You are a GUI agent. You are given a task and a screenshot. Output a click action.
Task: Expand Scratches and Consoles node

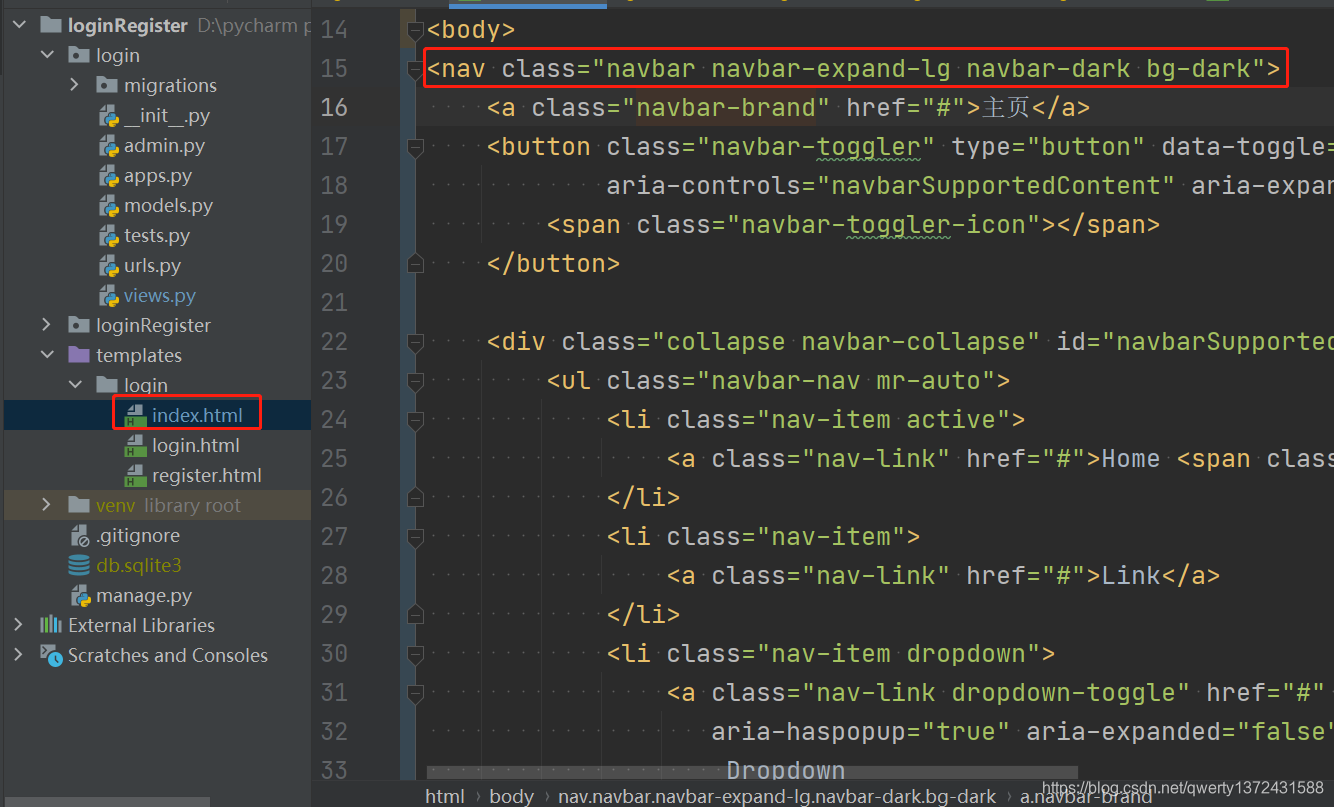(19, 655)
